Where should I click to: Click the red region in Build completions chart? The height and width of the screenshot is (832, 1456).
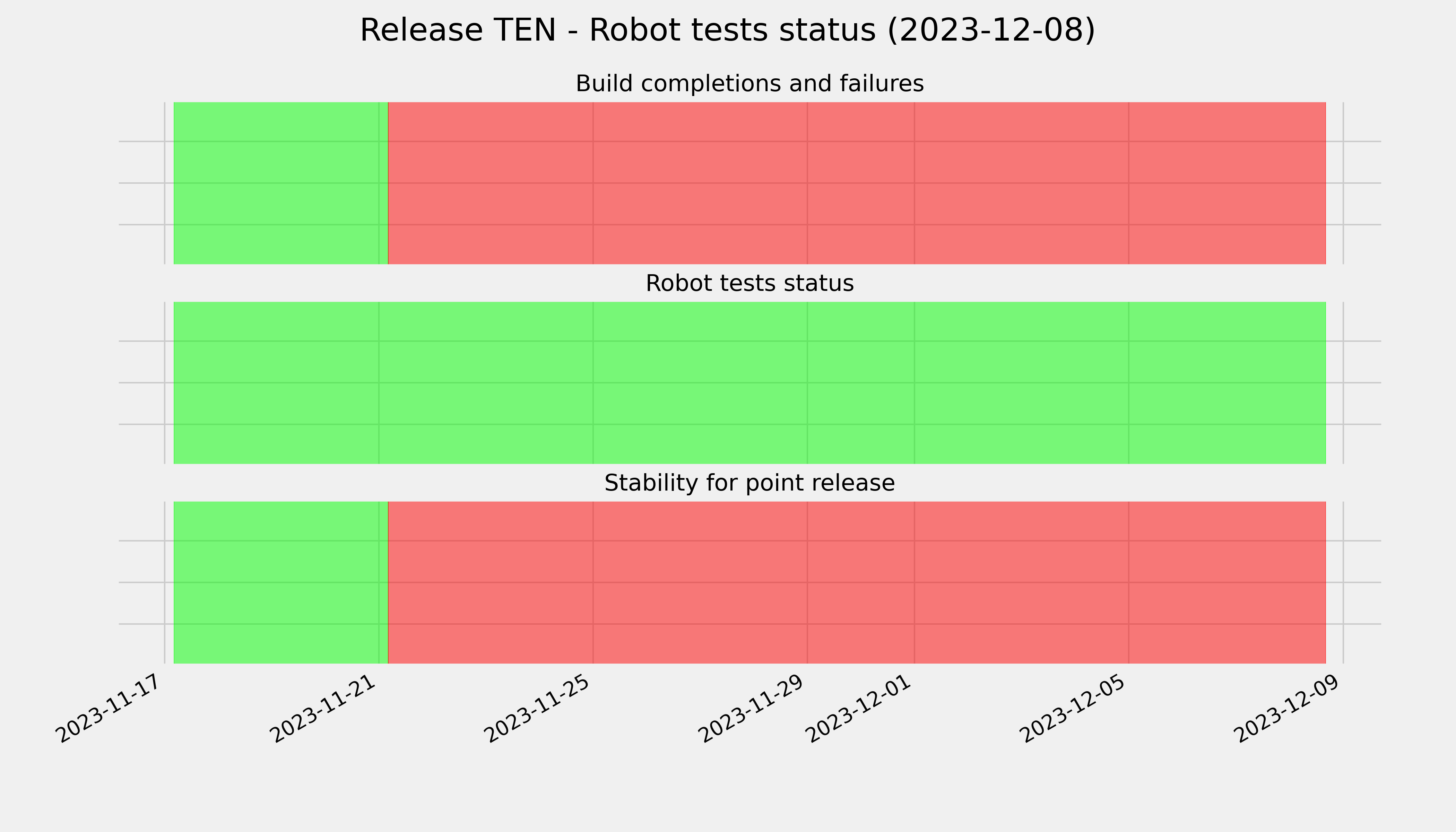click(x=857, y=183)
